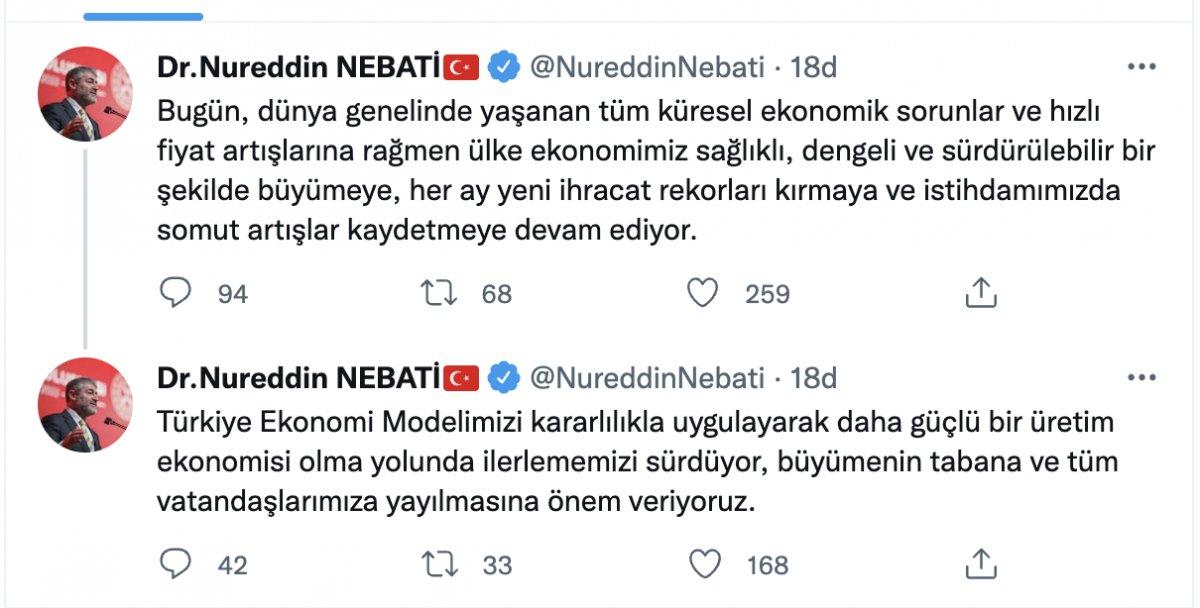Retweet the first tweet

[x=436, y=293]
